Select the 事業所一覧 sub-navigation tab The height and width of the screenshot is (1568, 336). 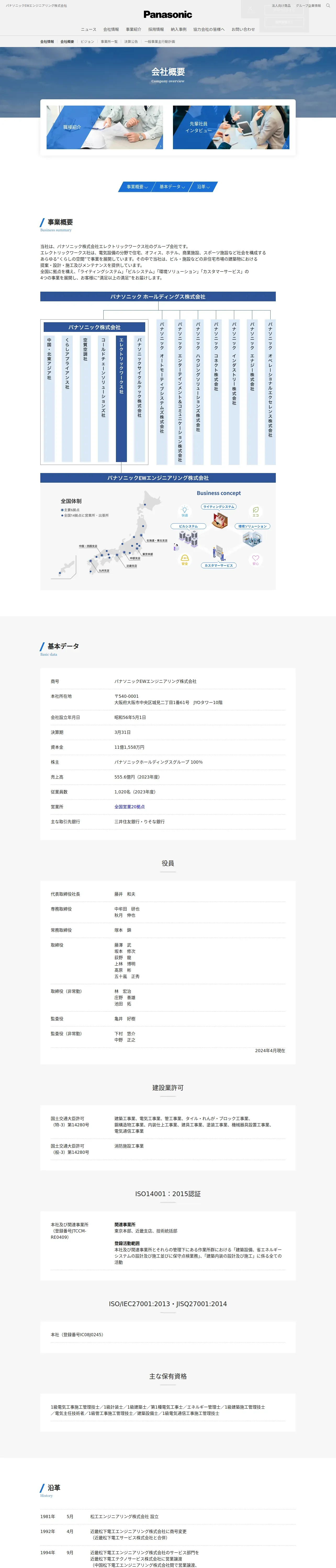pyautogui.click(x=109, y=42)
